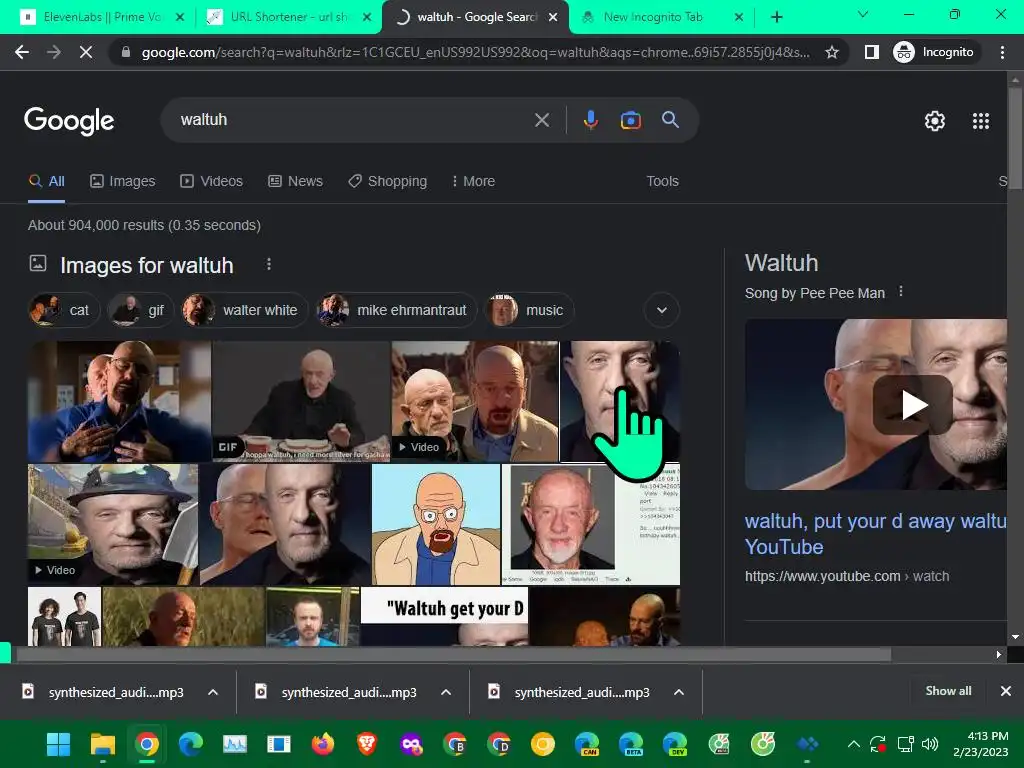
Task: Close the waltuh Google Search tab
Action: [x=552, y=17]
